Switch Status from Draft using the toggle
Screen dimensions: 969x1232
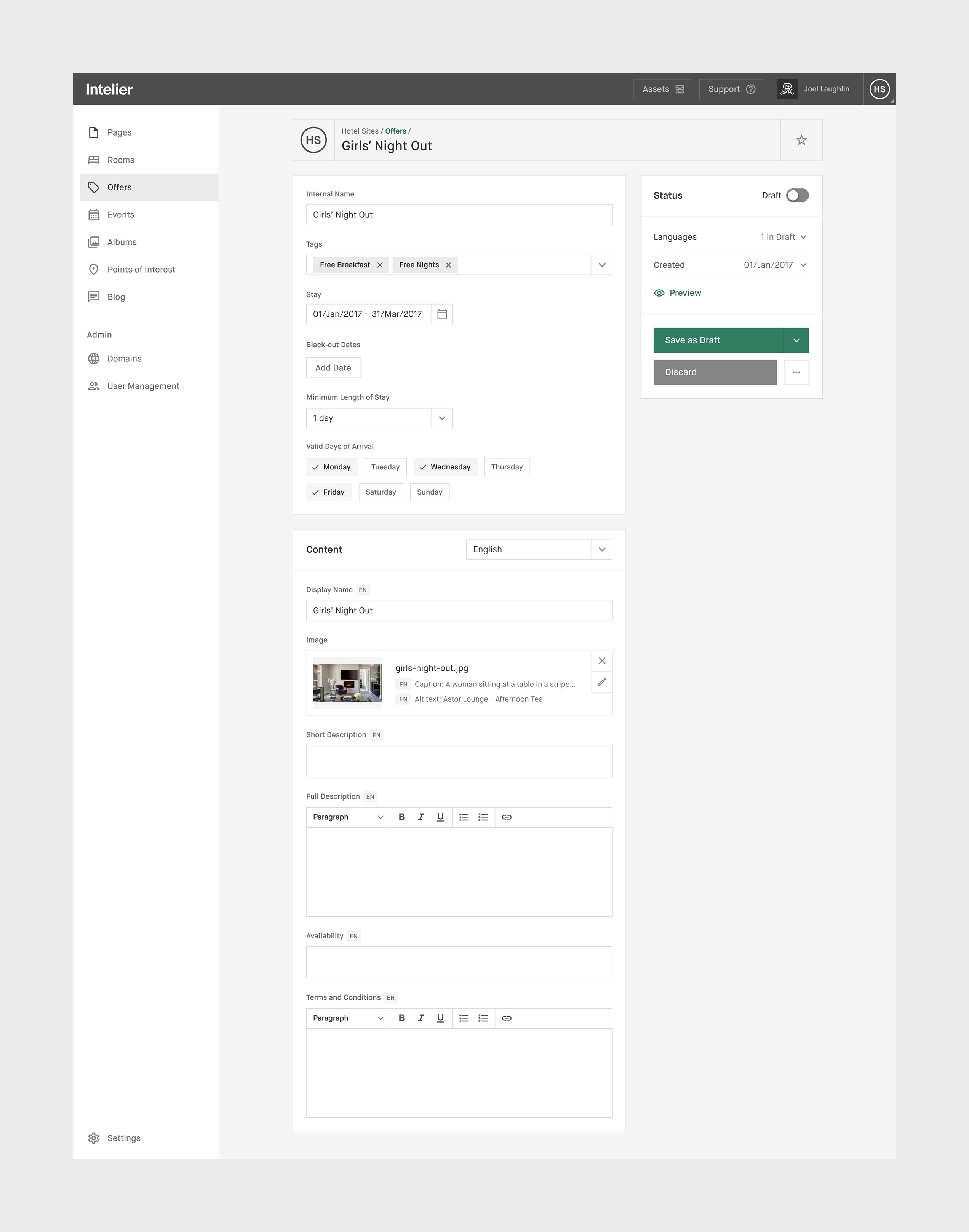[x=796, y=195]
